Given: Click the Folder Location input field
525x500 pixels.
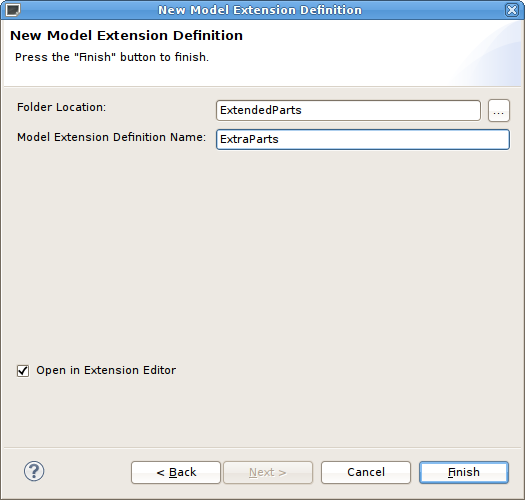Looking at the screenshot, I should click(348, 111).
